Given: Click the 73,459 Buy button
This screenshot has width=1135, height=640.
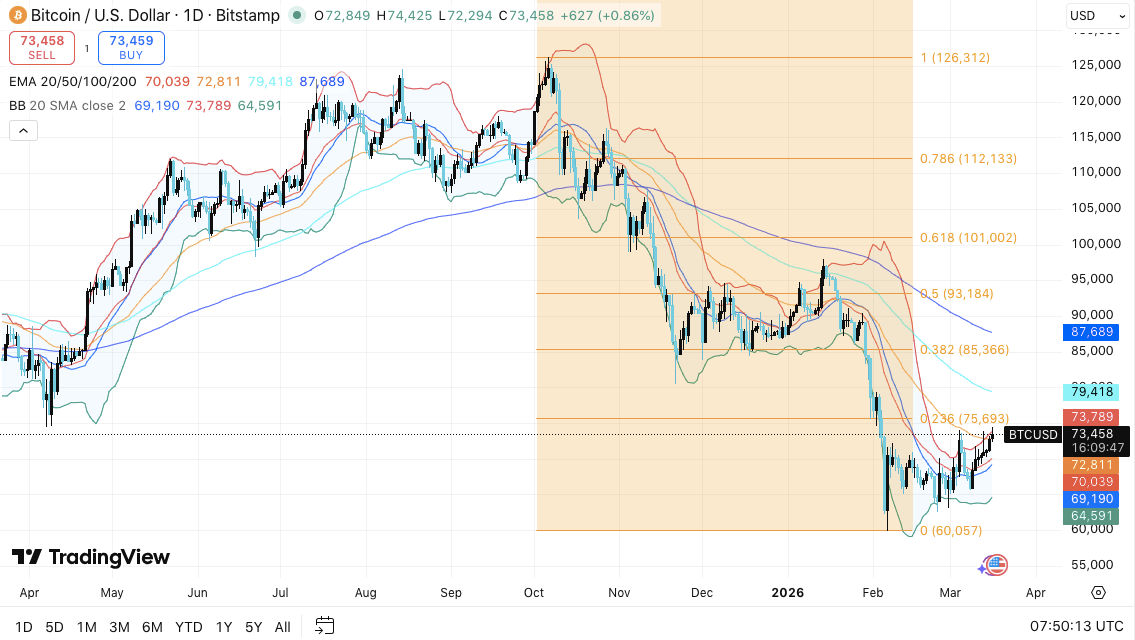Looking at the screenshot, I should [x=131, y=47].
